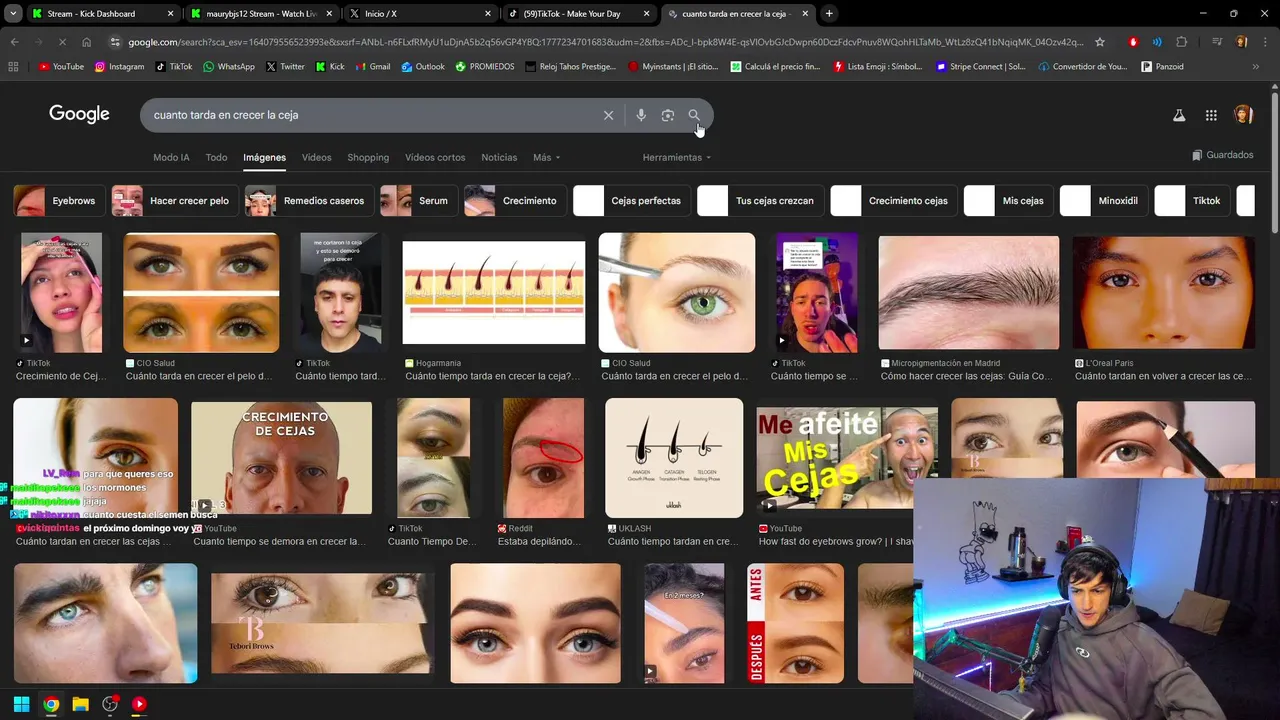Screen dimensions: 1280x720
Task: Open the Search Labs flask icon
Action: tap(1179, 115)
